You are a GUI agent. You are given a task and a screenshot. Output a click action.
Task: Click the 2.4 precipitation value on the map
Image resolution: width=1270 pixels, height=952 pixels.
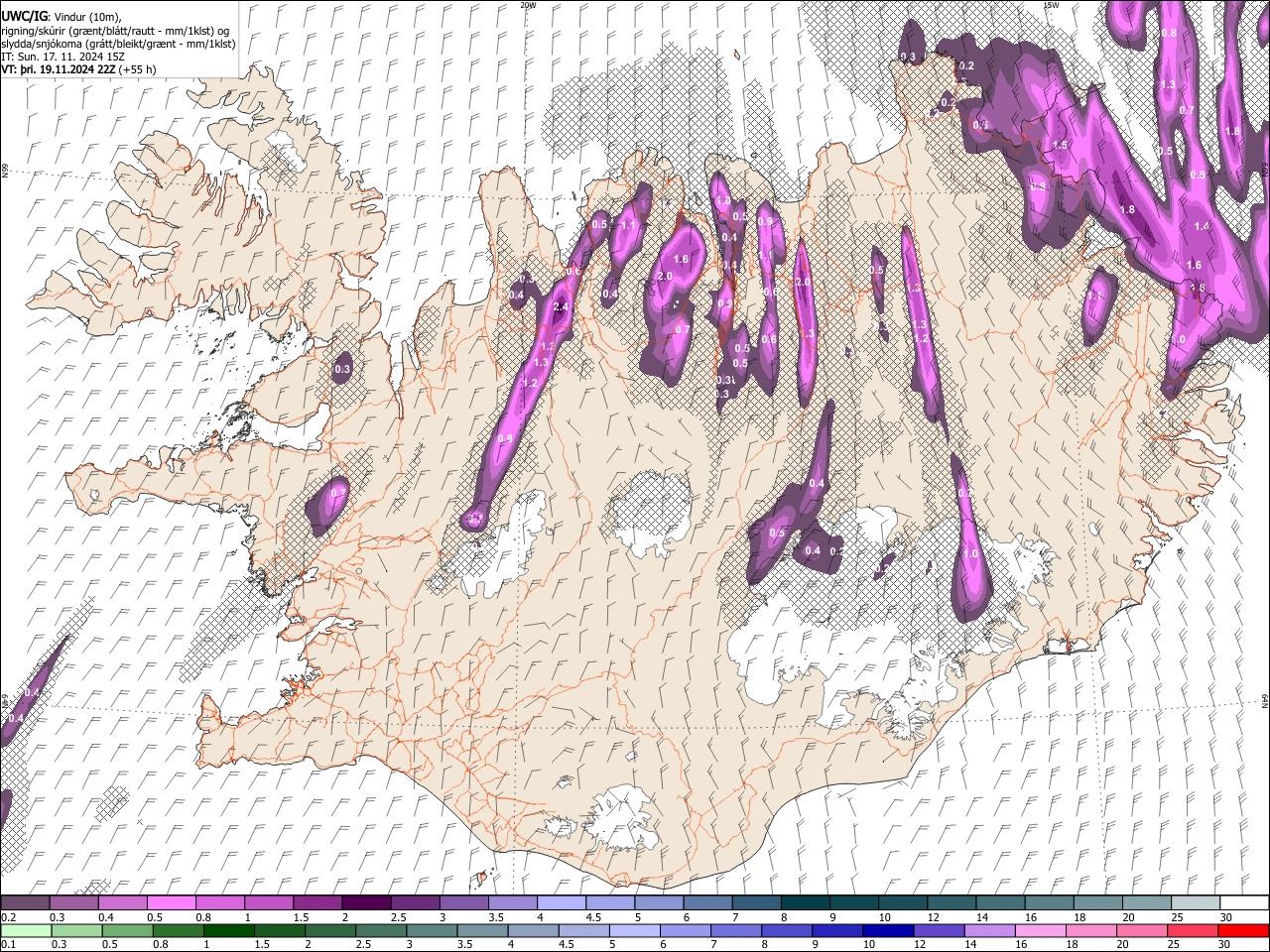pyautogui.click(x=561, y=306)
